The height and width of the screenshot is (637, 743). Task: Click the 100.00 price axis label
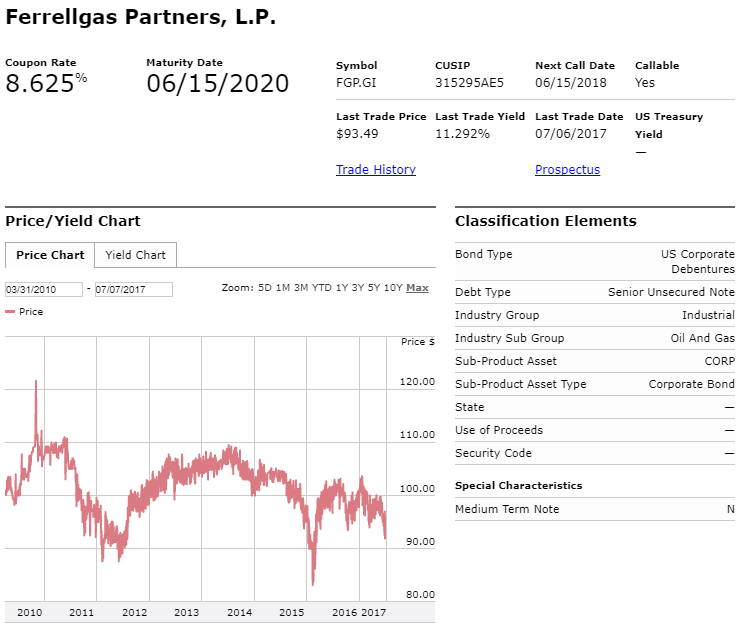pos(417,489)
